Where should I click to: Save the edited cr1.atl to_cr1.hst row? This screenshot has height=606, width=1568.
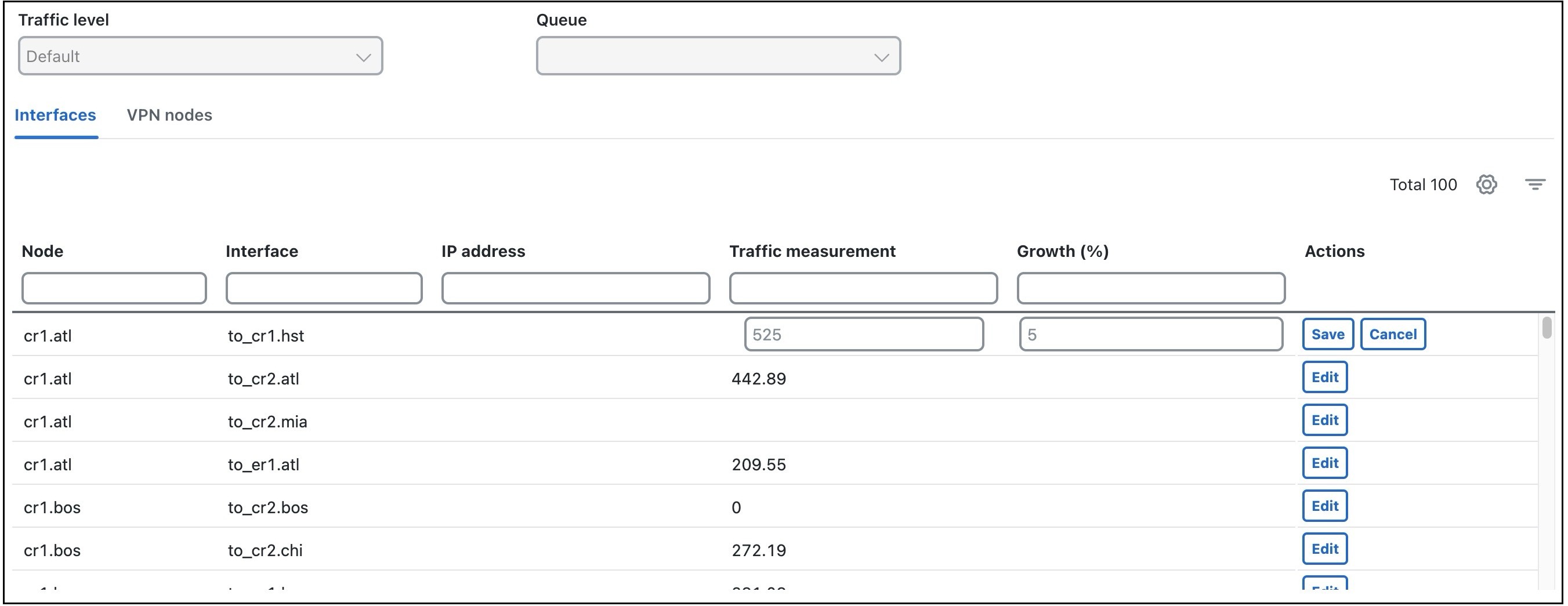(x=1327, y=334)
